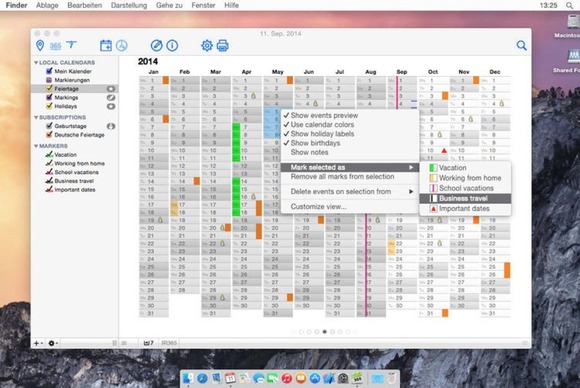Collapse the Markers section

(x=36, y=146)
